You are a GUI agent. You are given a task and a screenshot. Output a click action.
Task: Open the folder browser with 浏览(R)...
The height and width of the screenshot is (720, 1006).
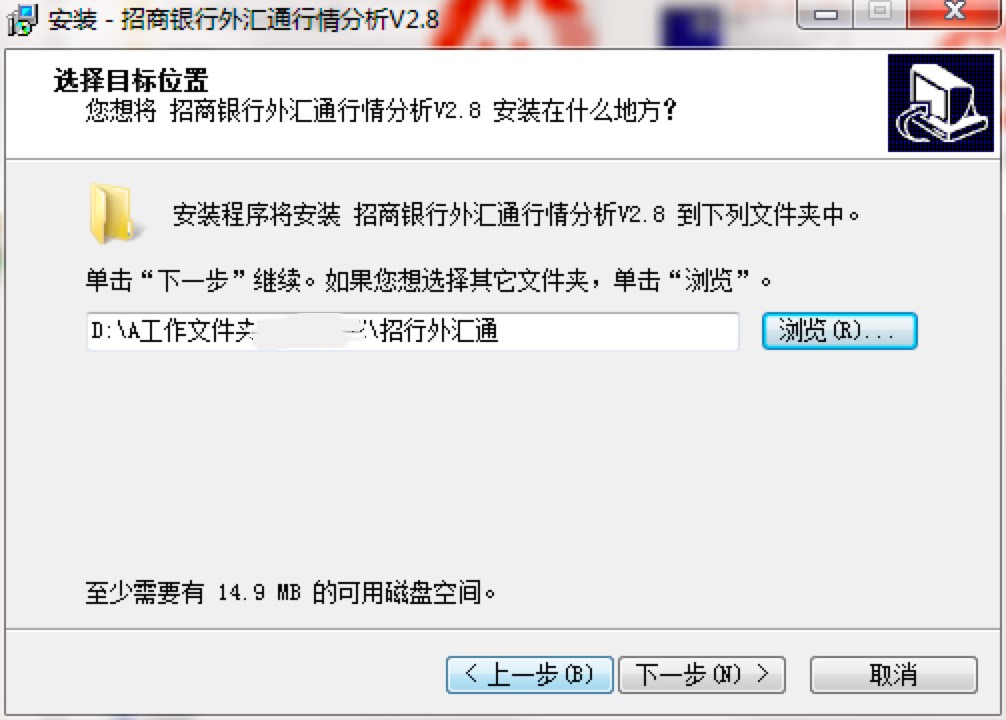click(x=839, y=331)
